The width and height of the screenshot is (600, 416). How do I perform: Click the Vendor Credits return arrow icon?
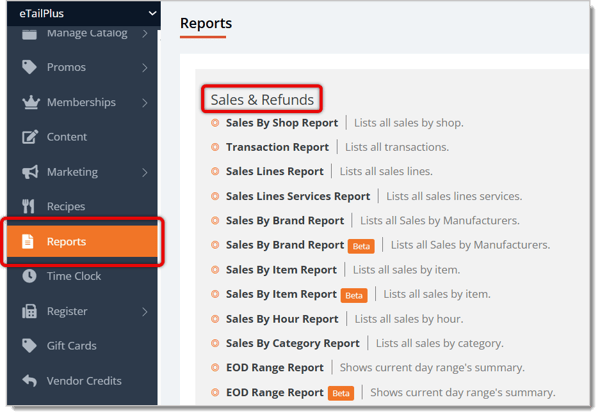(x=29, y=380)
